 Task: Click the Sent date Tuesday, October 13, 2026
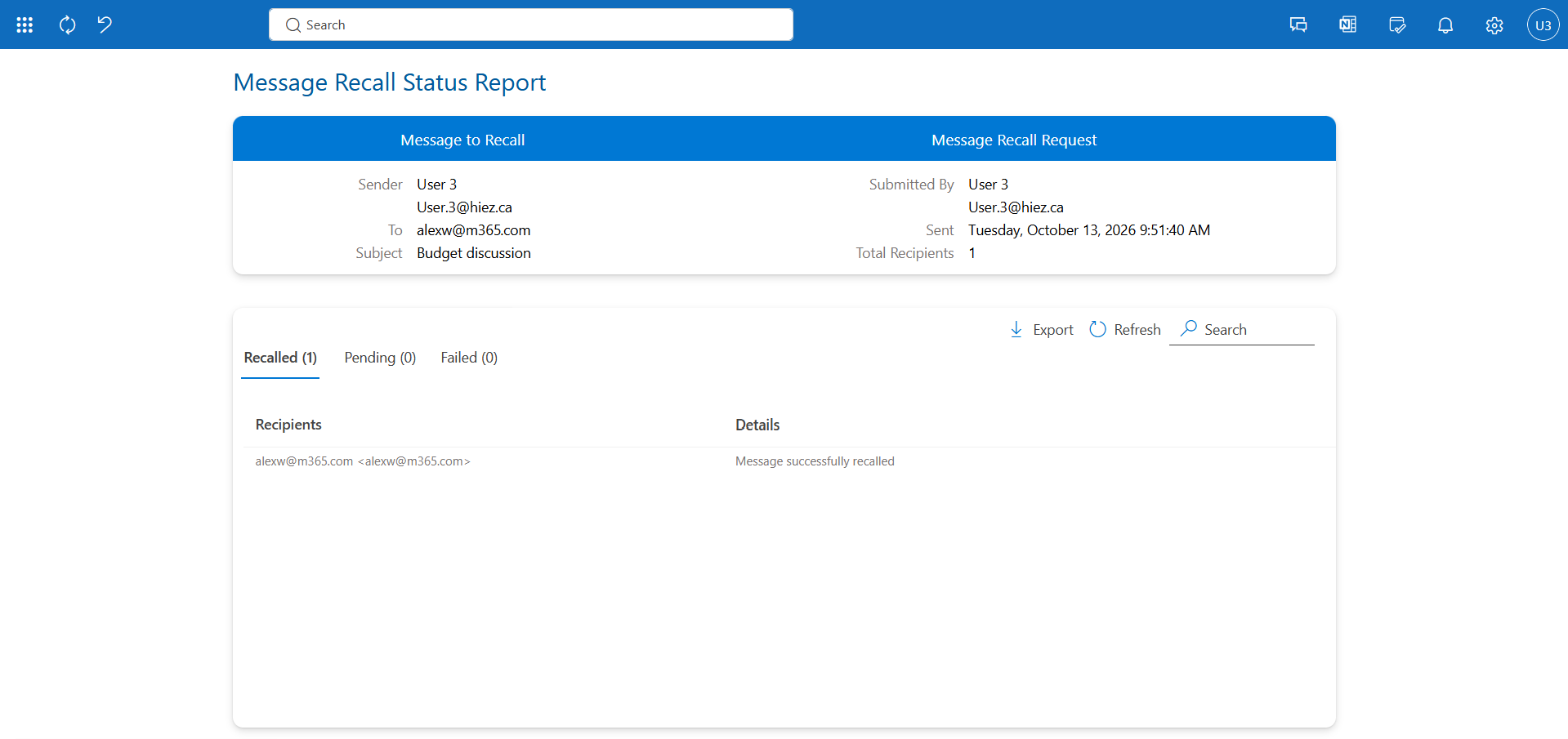point(1089,230)
